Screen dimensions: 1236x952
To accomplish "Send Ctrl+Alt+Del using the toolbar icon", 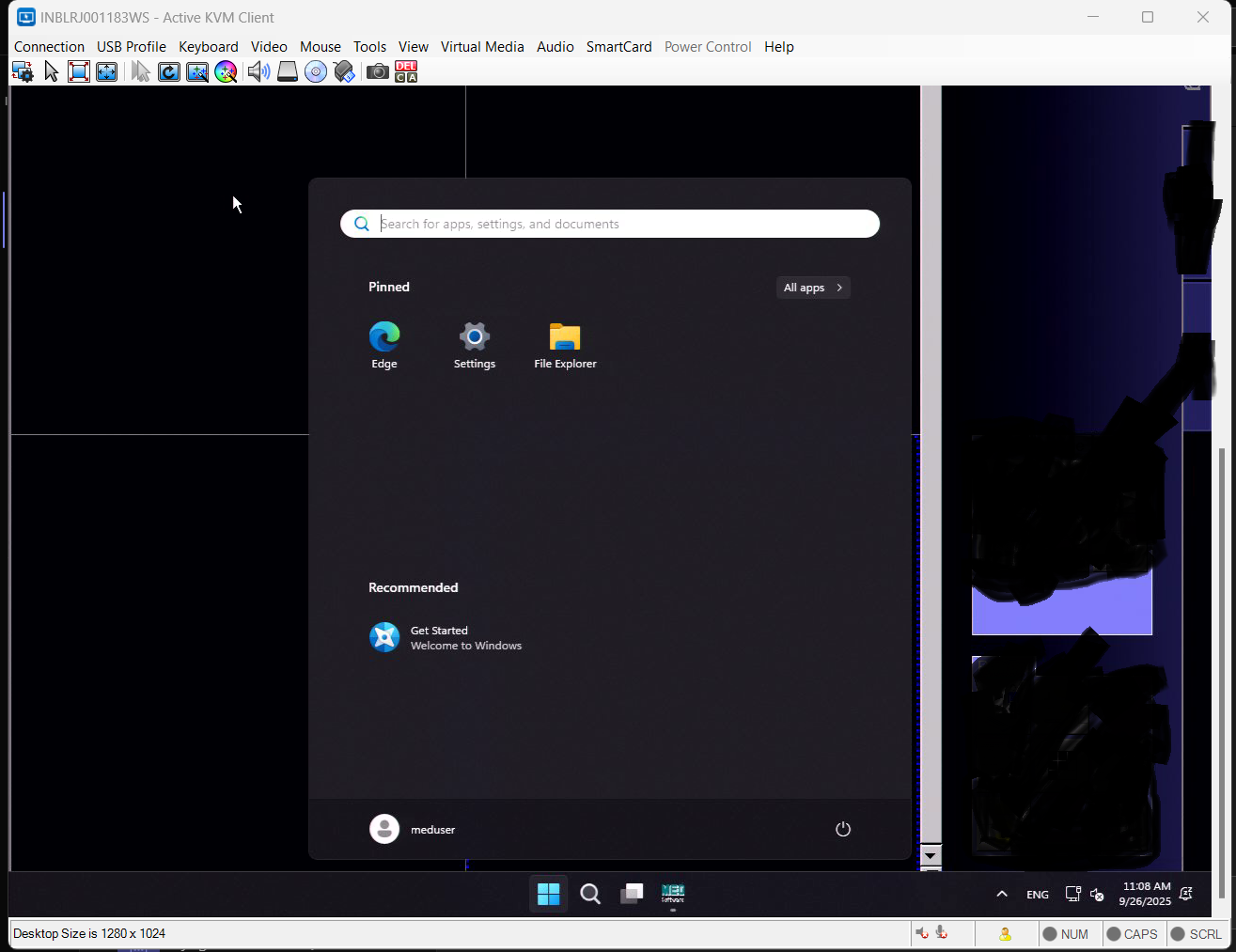I will click(x=405, y=71).
